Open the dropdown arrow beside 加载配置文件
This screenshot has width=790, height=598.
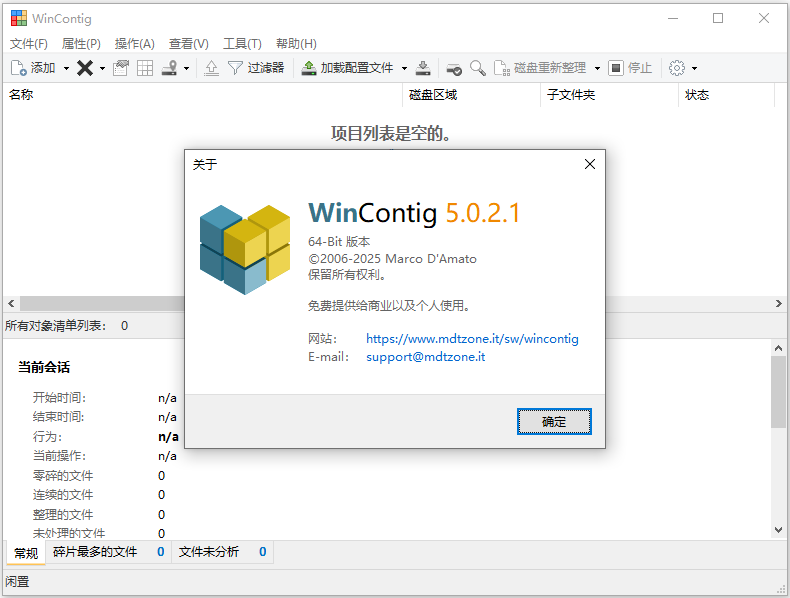pyautogui.click(x=405, y=68)
